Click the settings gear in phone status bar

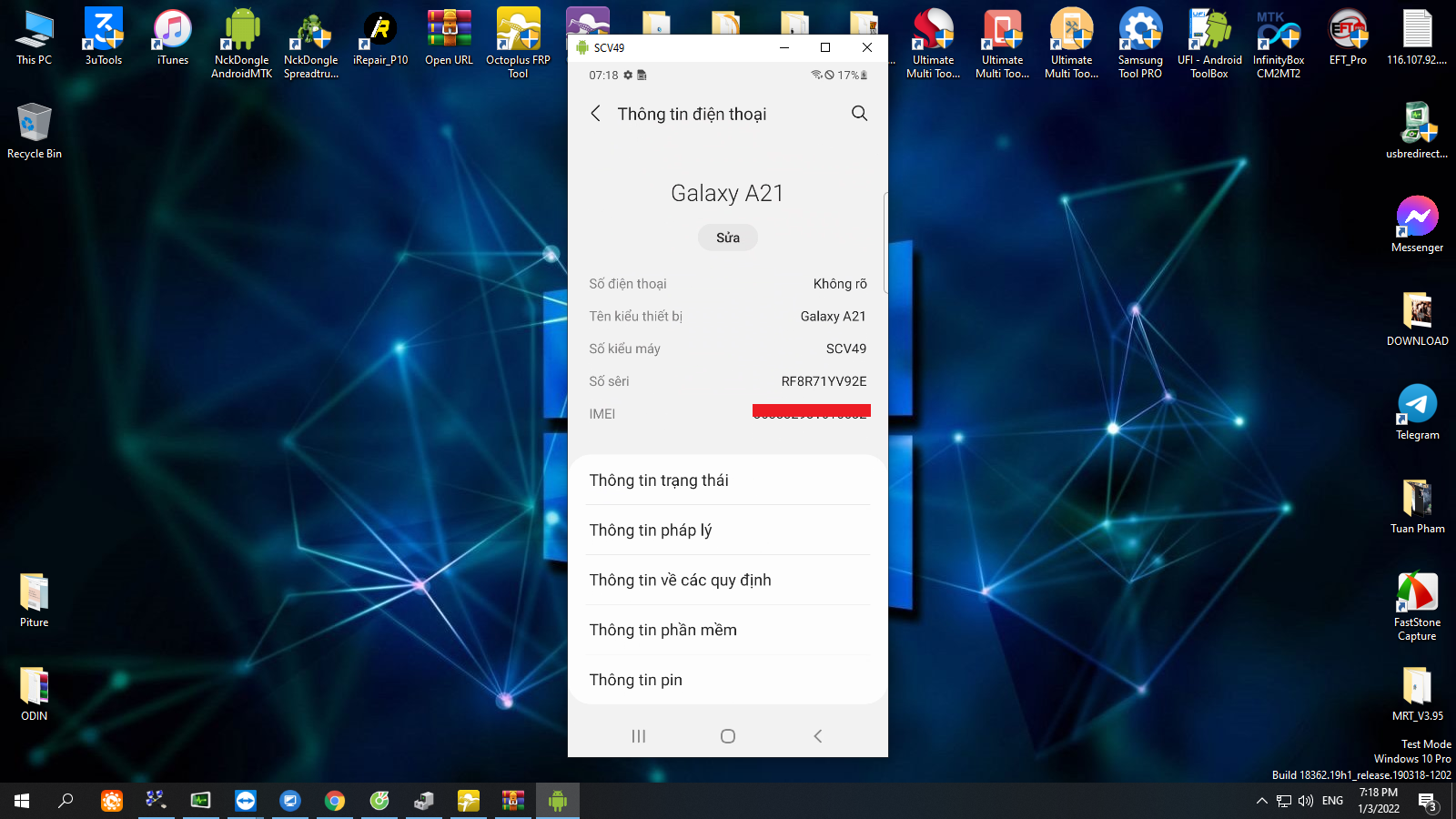[628, 76]
